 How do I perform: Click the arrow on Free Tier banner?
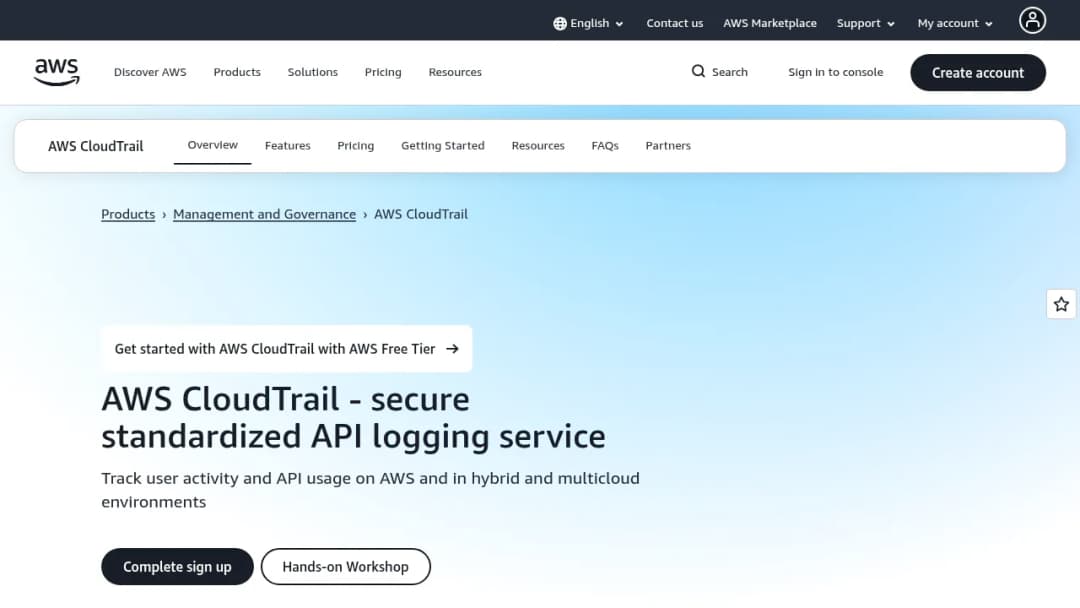pyautogui.click(x=453, y=349)
